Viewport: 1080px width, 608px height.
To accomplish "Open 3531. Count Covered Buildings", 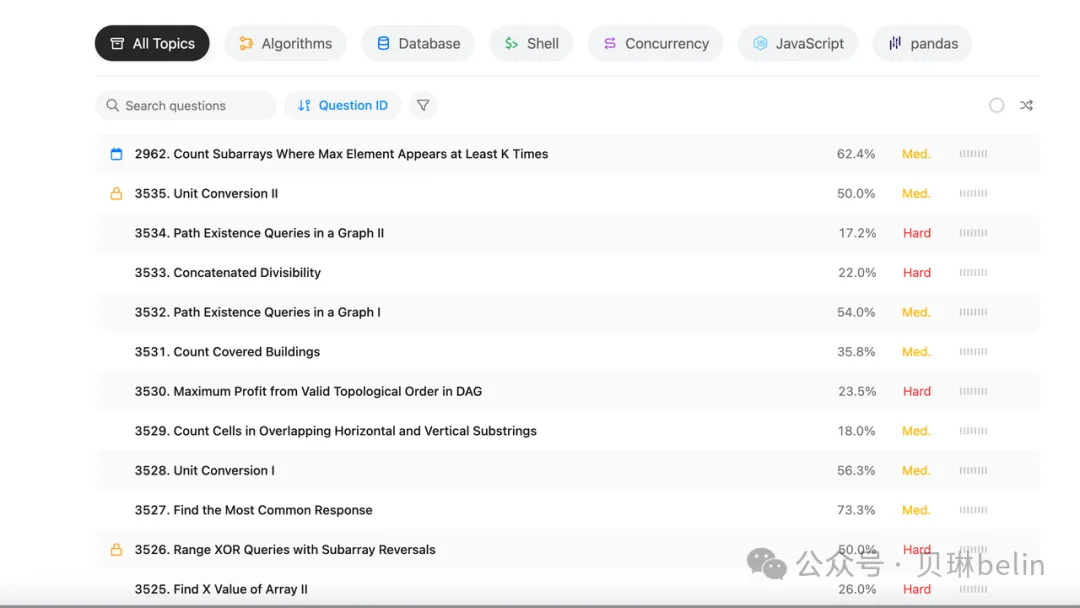I will (227, 352).
